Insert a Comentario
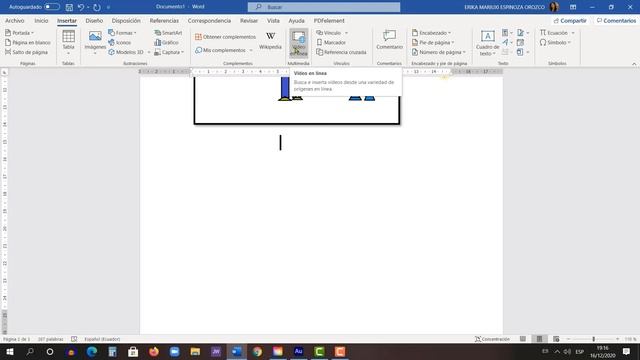The image size is (640, 360). [x=389, y=40]
